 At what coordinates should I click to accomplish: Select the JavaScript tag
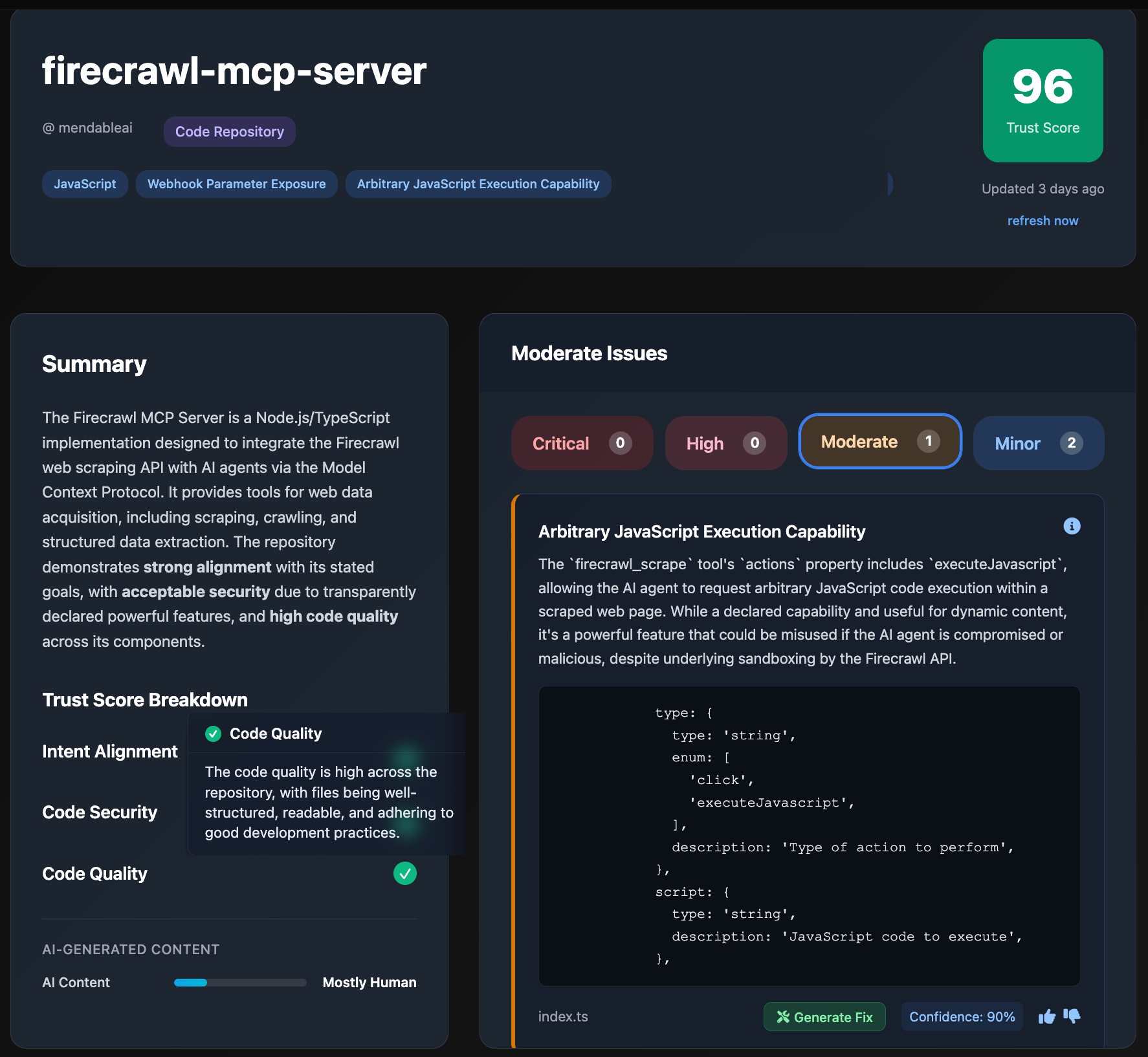[85, 184]
